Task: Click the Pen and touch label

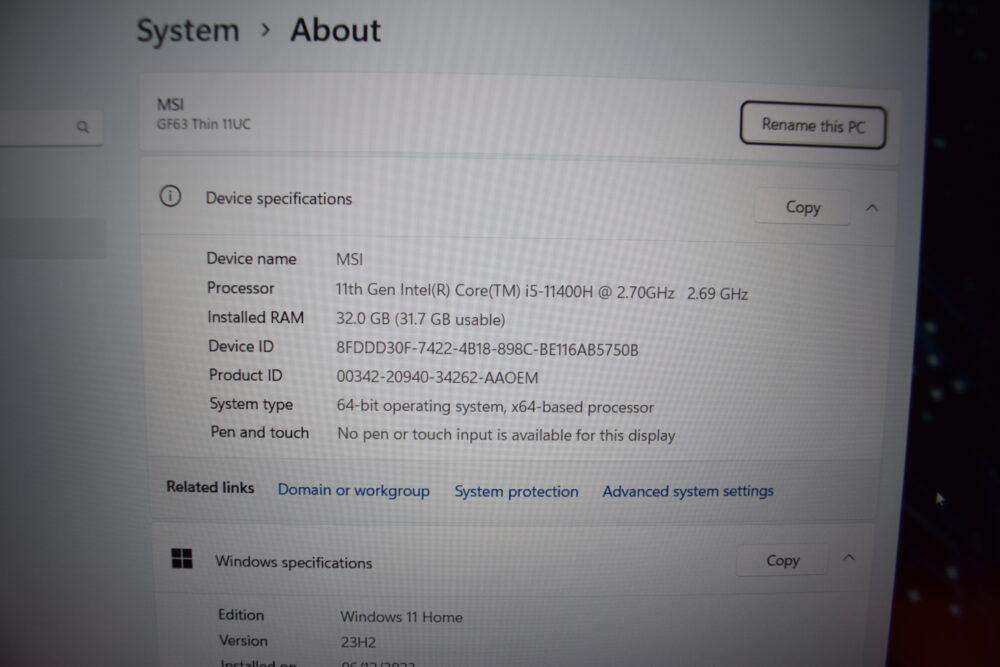Action: pos(260,432)
